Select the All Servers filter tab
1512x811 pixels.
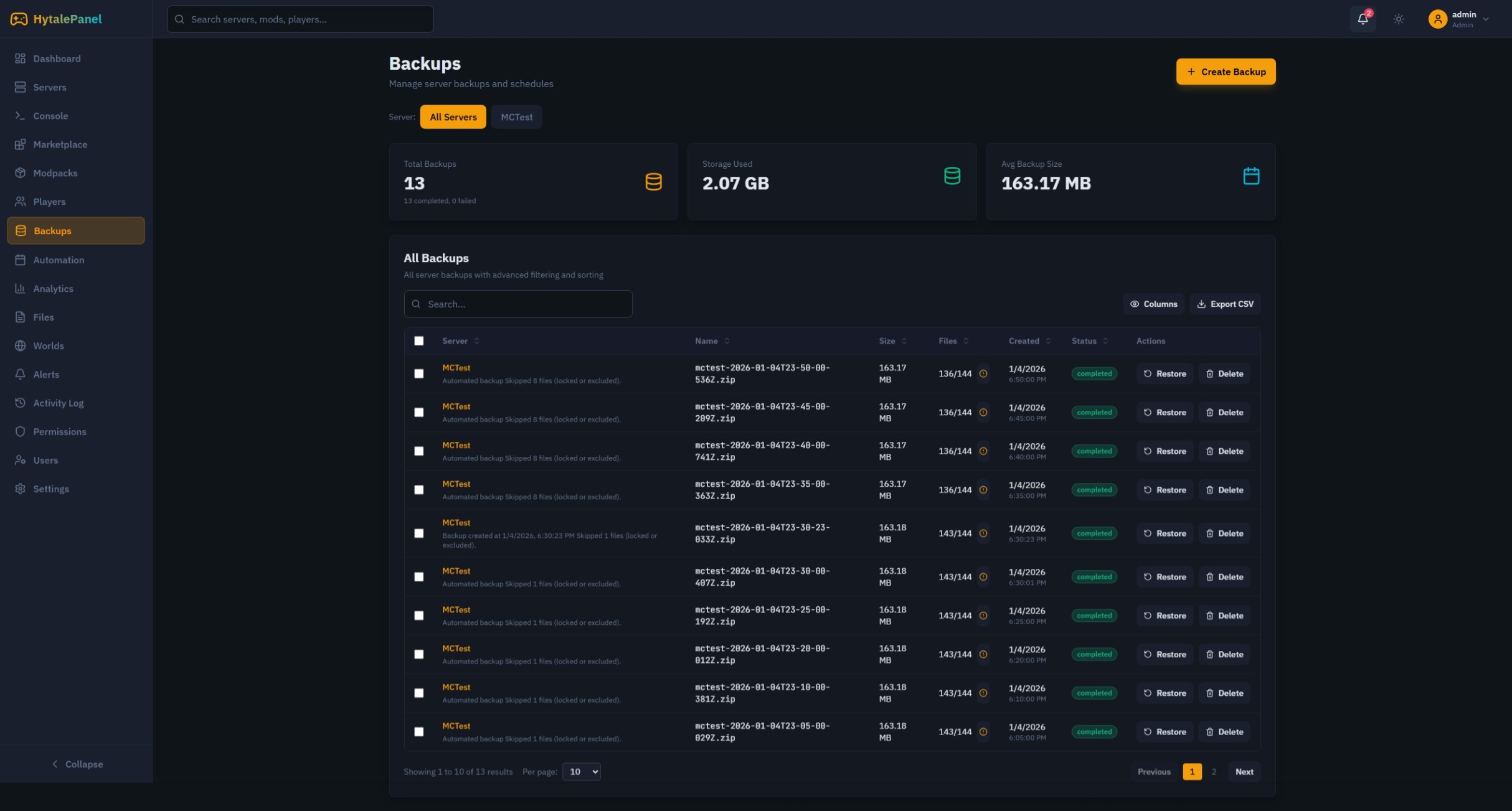(453, 116)
